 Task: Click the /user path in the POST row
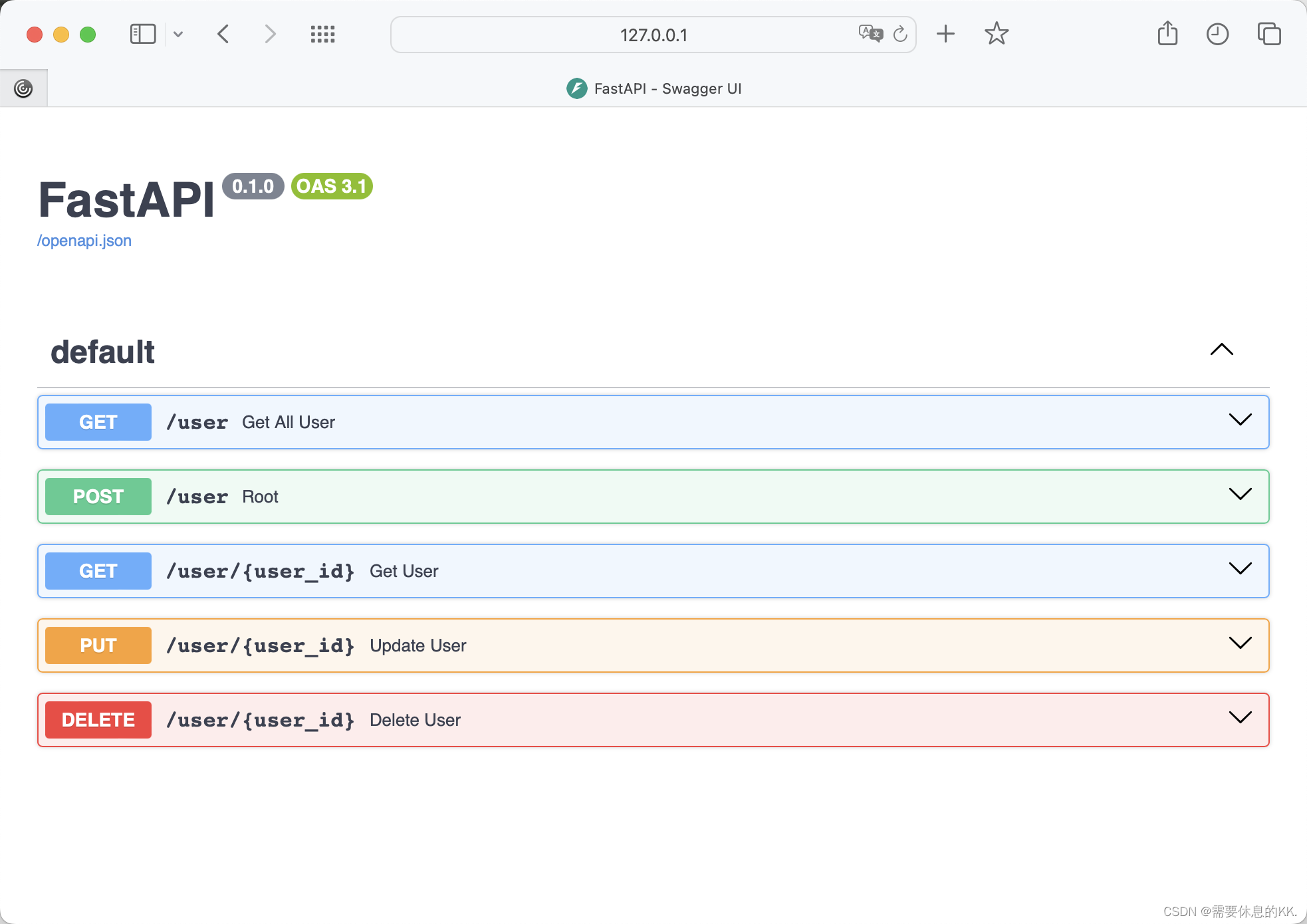(x=197, y=497)
